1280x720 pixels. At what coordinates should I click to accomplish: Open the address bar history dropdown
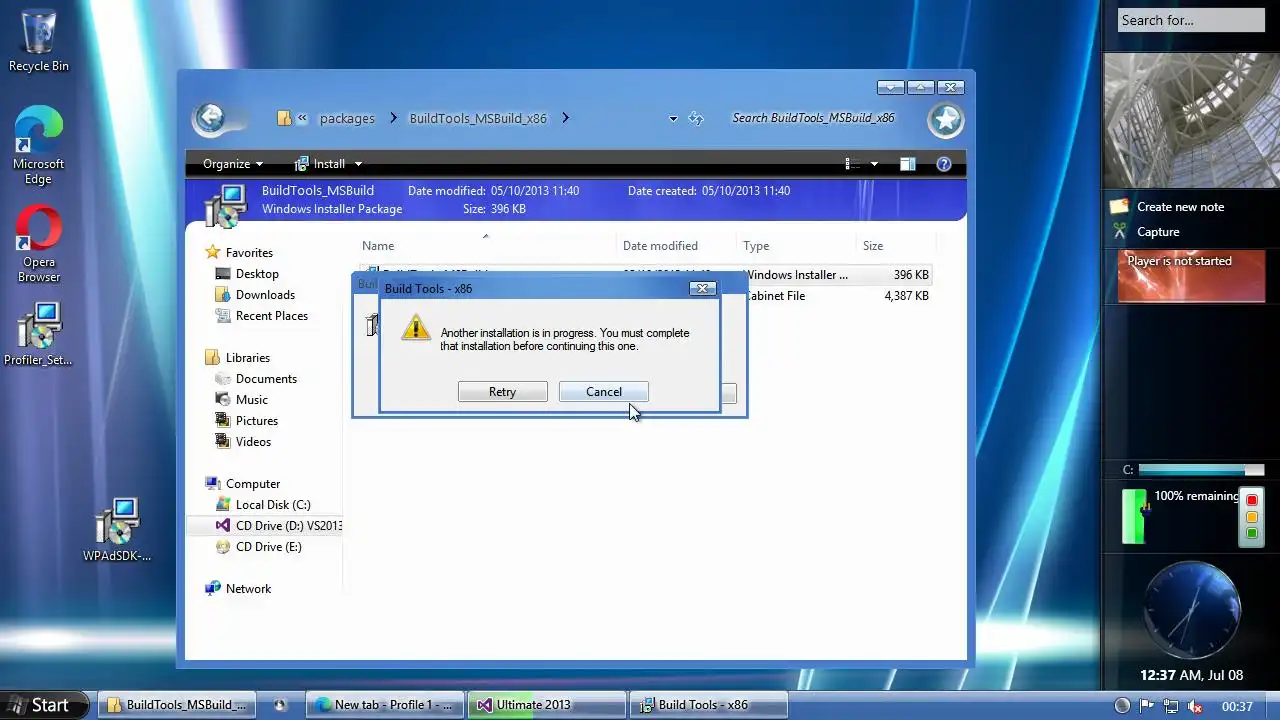click(673, 119)
